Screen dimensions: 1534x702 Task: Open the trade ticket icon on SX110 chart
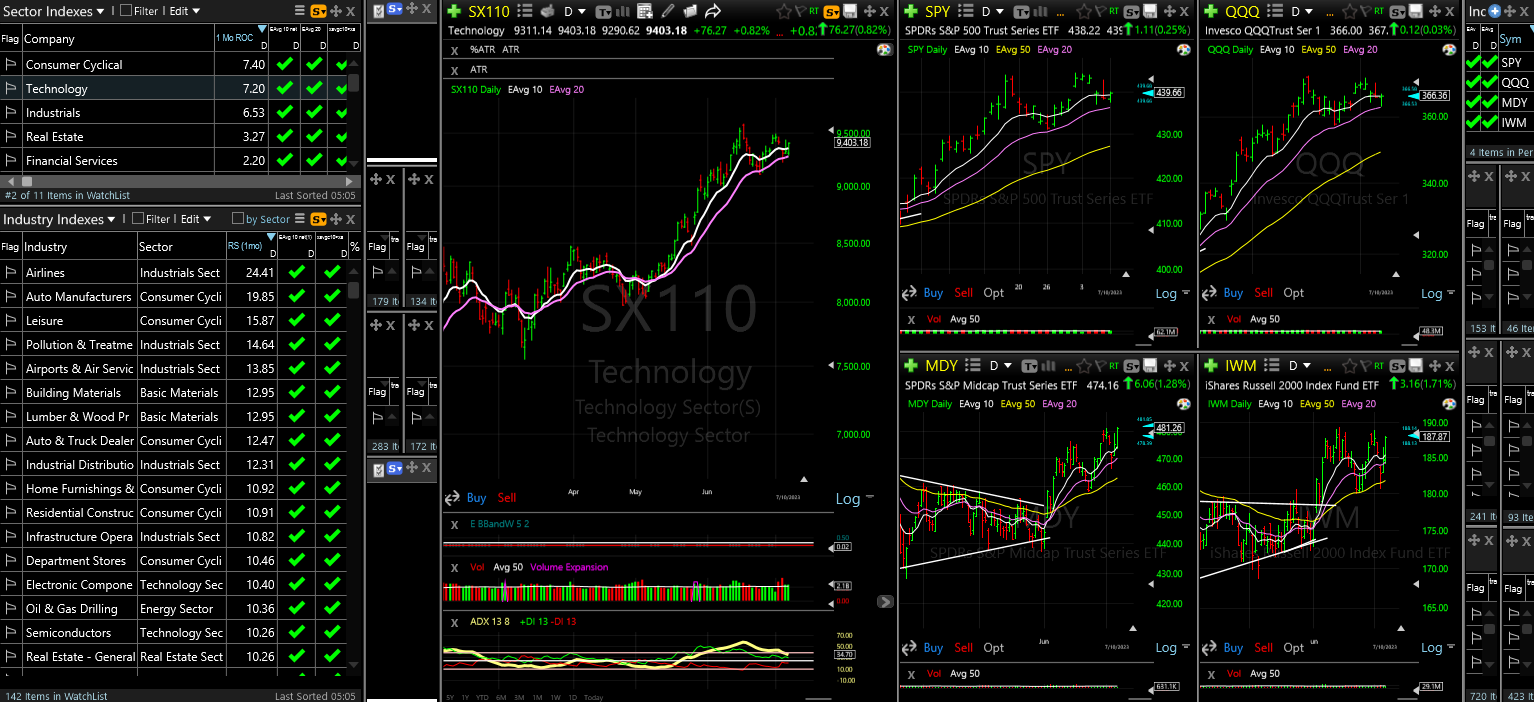547,12
